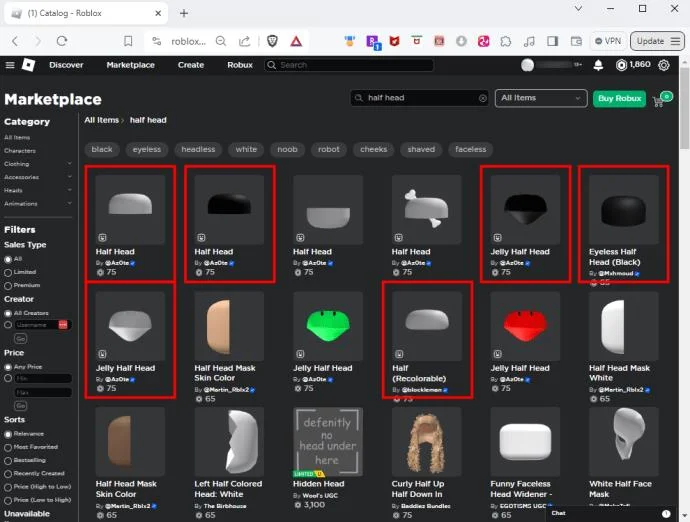Filter by the 'faceless' tag chip
The image size is (690, 522).
pyautogui.click(x=470, y=150)
